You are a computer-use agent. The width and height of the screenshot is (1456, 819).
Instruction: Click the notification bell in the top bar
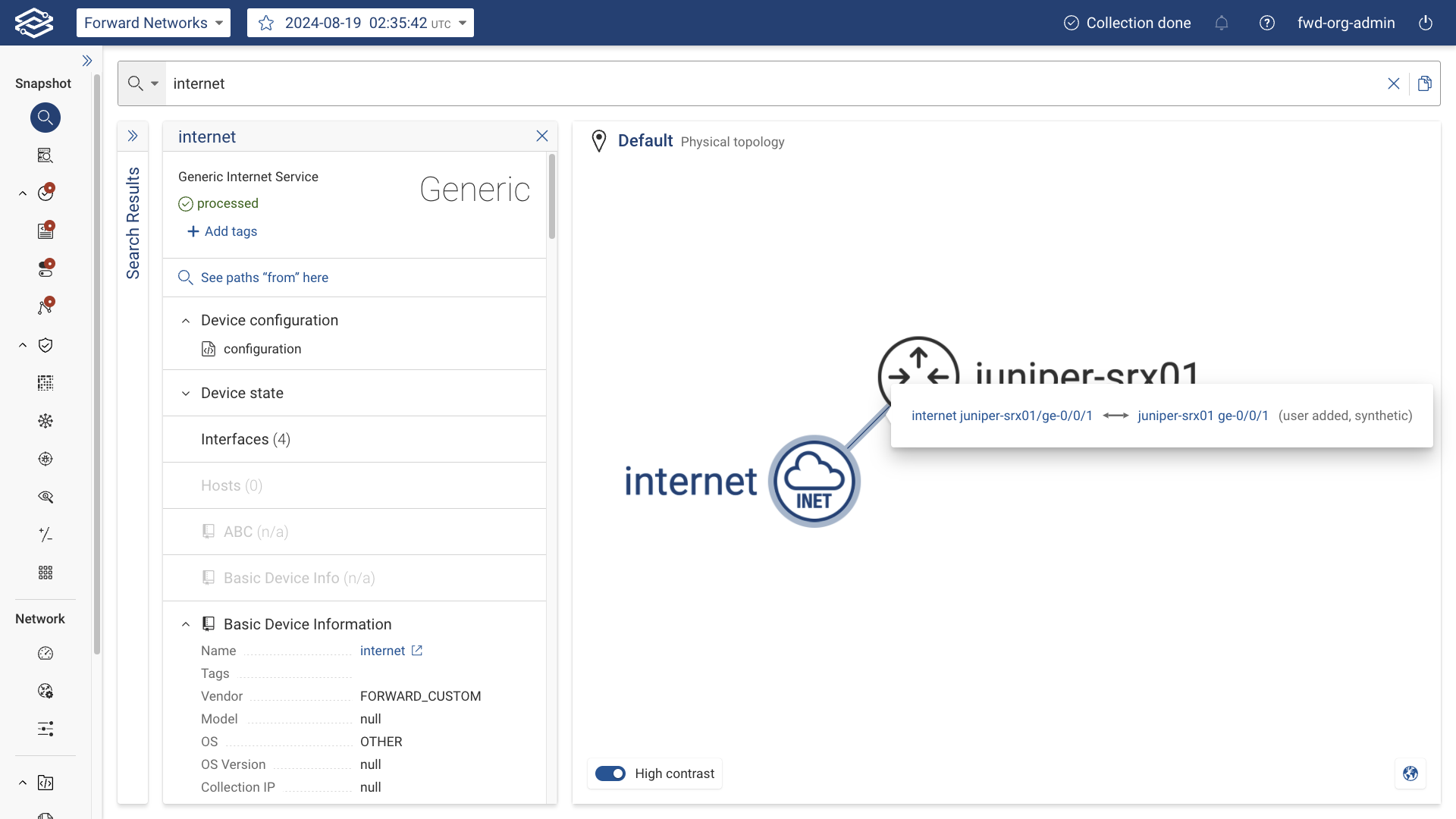(1221, 23)
